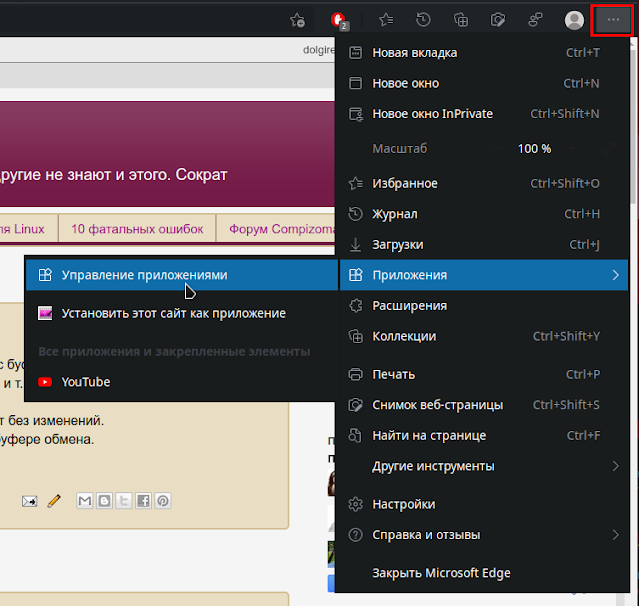Open the 10 фатальных ошибок tab link

click(137, 229)
